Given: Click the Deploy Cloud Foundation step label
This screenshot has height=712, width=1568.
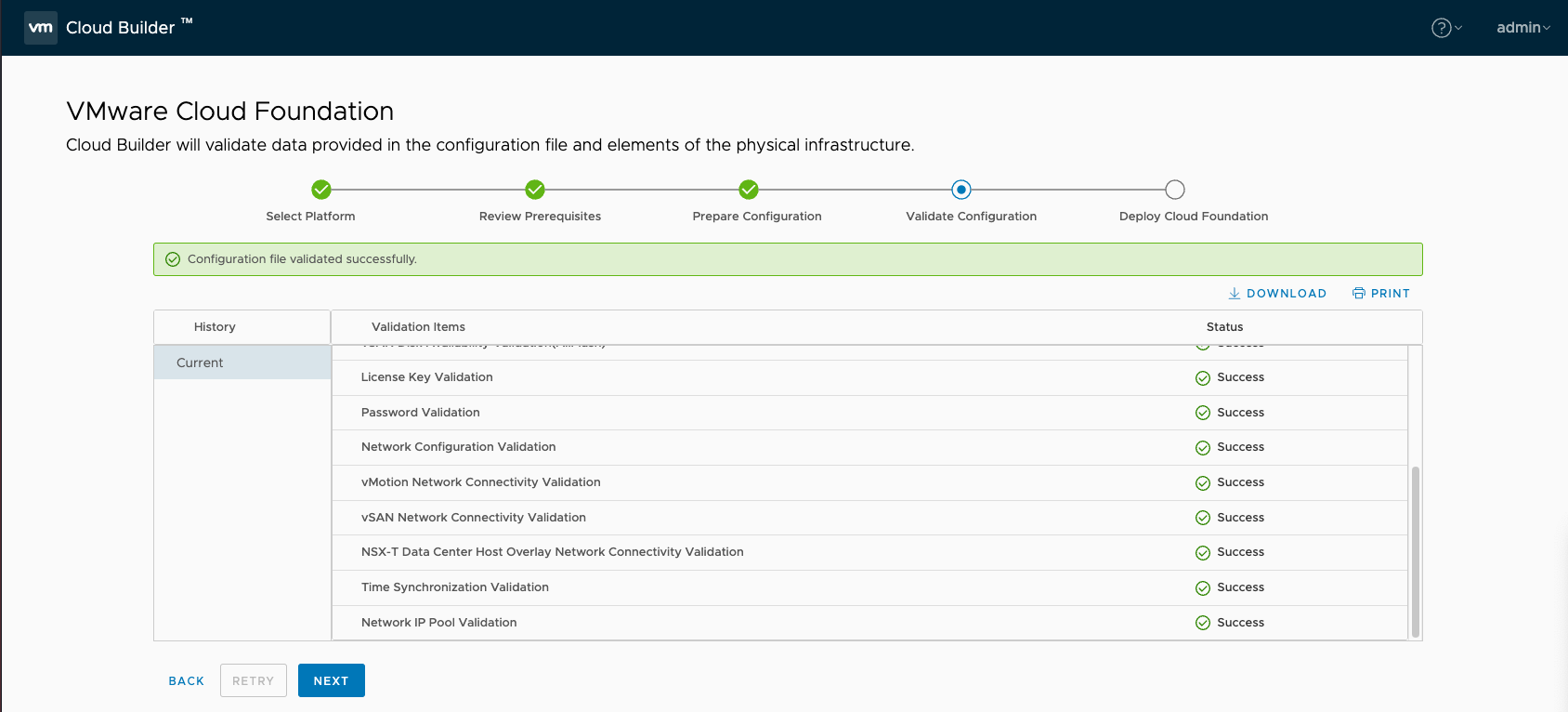Looking at the screenshot, I should click(1194, 217).
